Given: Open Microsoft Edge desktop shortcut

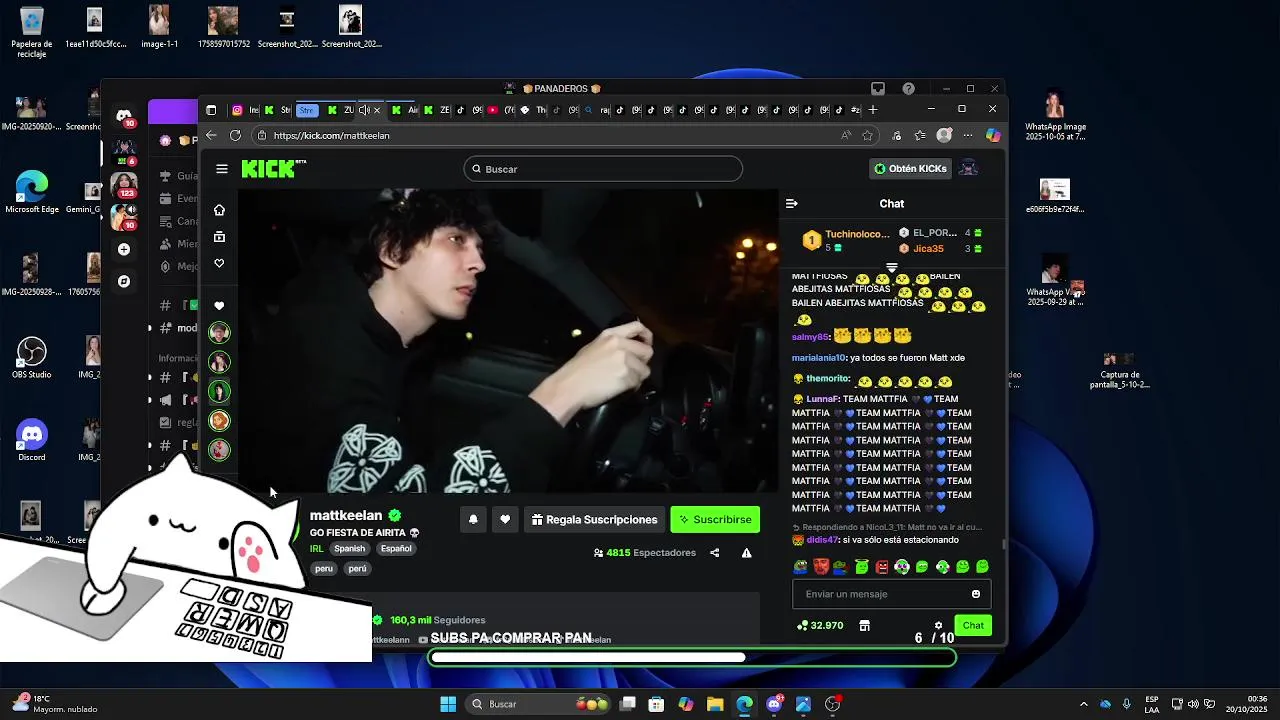Looking at the screenshot, I should [x=32, y=192].
